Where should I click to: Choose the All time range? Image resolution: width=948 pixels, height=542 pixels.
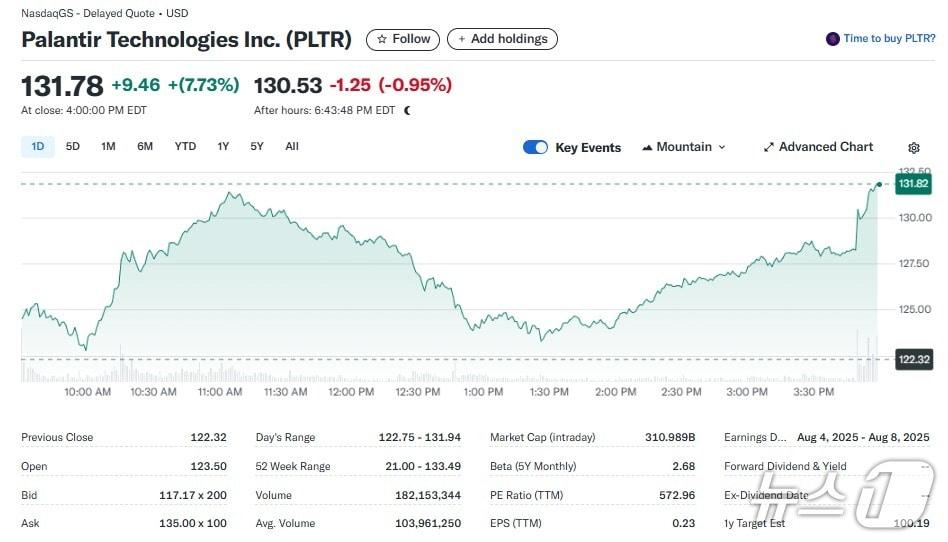point(292,146)
